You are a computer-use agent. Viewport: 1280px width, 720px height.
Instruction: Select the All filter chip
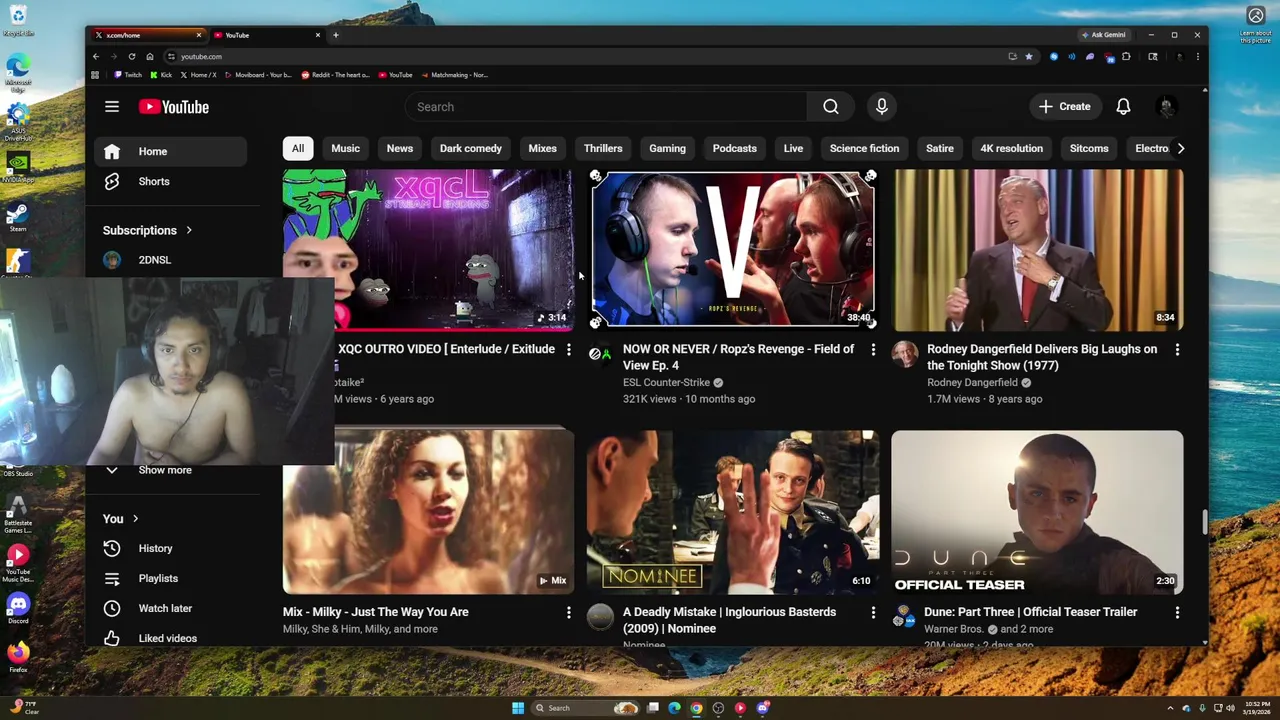point(298,148)
